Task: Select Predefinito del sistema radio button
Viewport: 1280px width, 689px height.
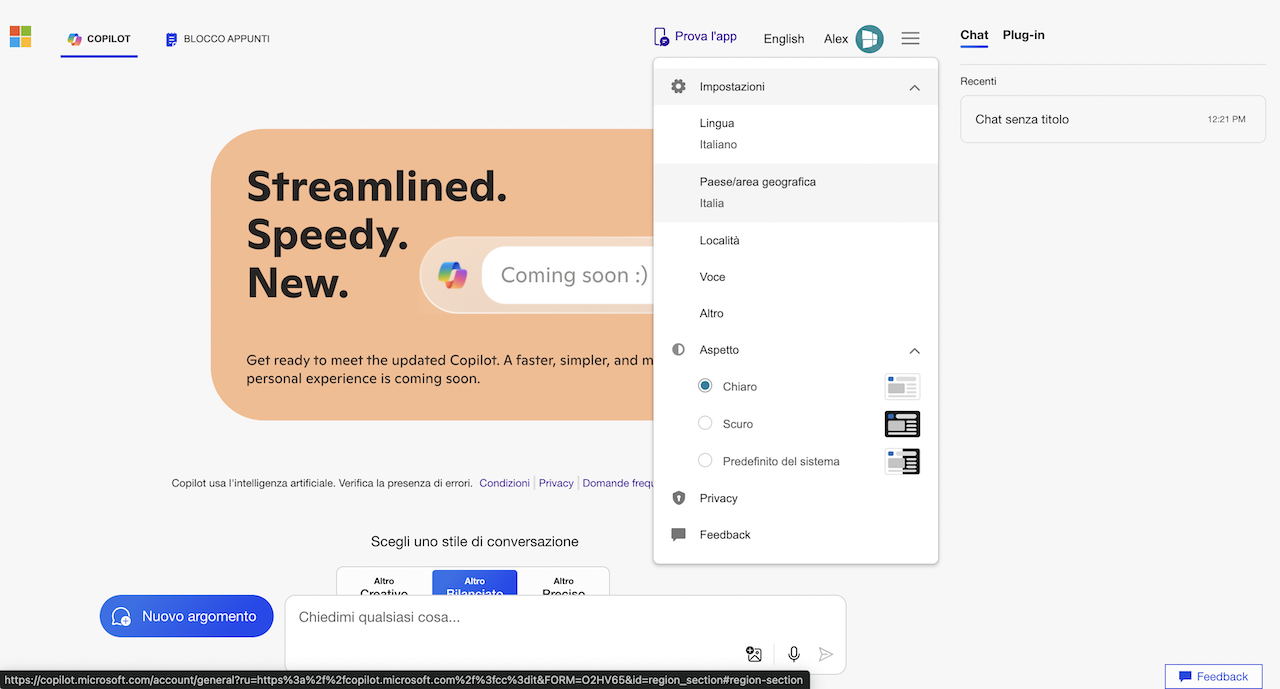Action: tap(705, 460)
